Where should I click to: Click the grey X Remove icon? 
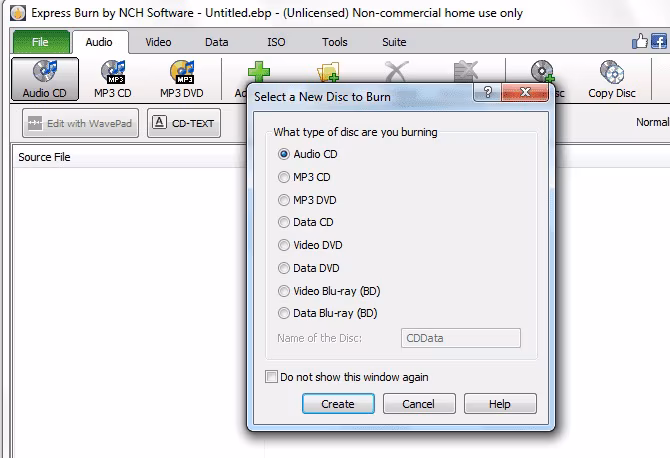point(397,71)
